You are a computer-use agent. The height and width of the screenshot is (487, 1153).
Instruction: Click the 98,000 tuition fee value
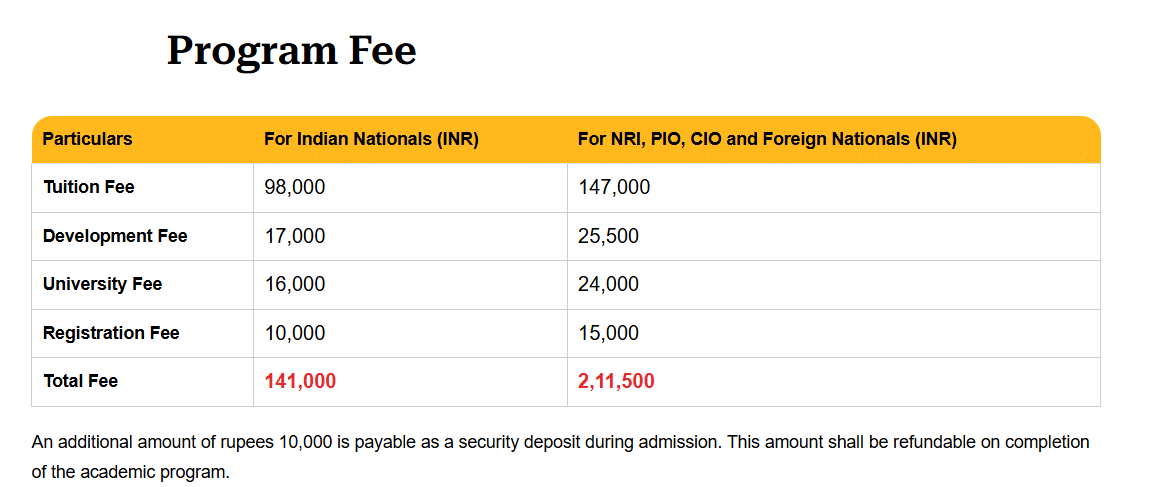(295, 187)
